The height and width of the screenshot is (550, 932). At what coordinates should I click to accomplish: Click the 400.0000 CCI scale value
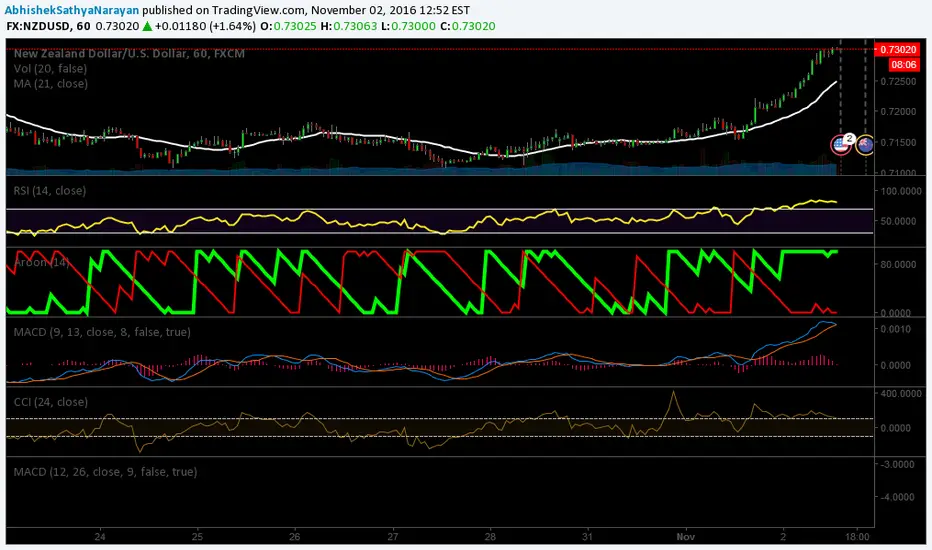(902, 394)
